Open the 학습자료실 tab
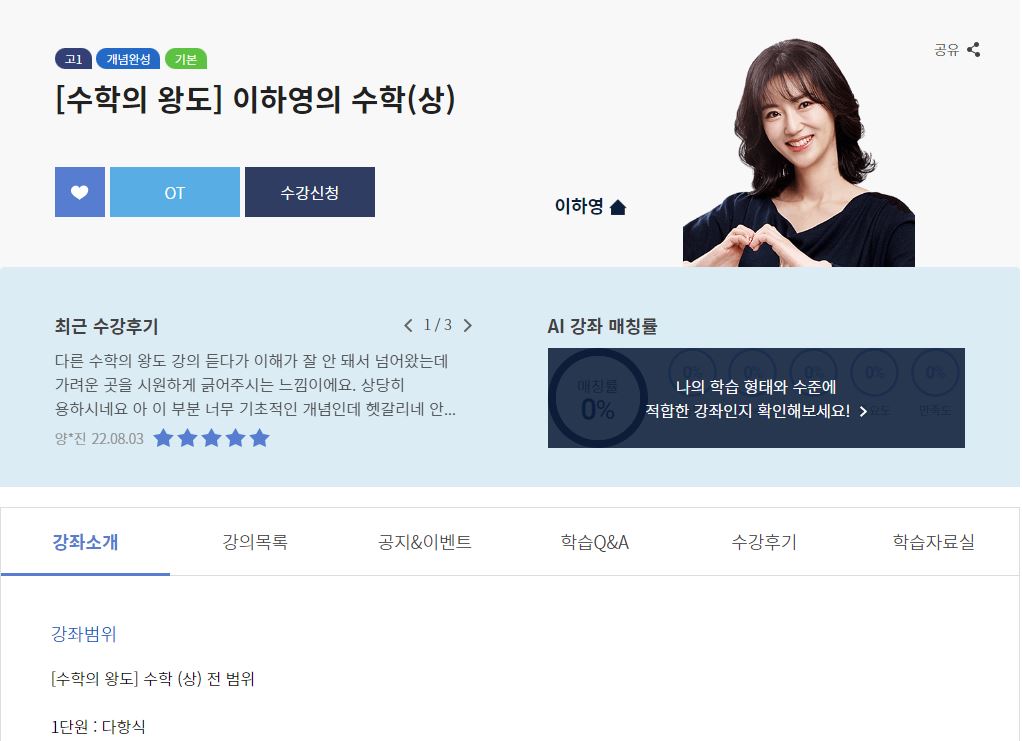This screenshot has width=1022, height=741. 933,542
